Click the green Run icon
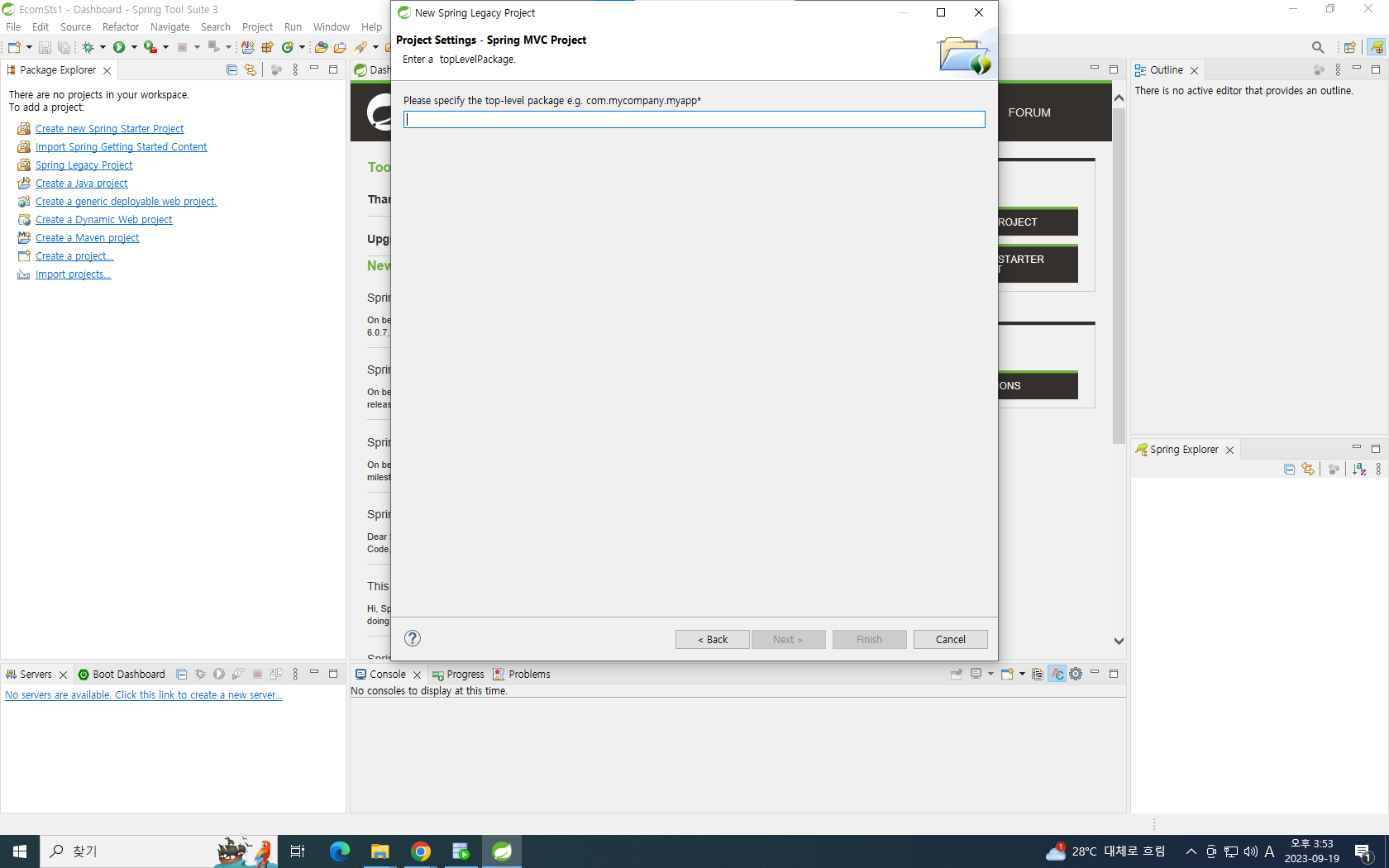Viewport: 1389px width, 868px height. [119, 47]
